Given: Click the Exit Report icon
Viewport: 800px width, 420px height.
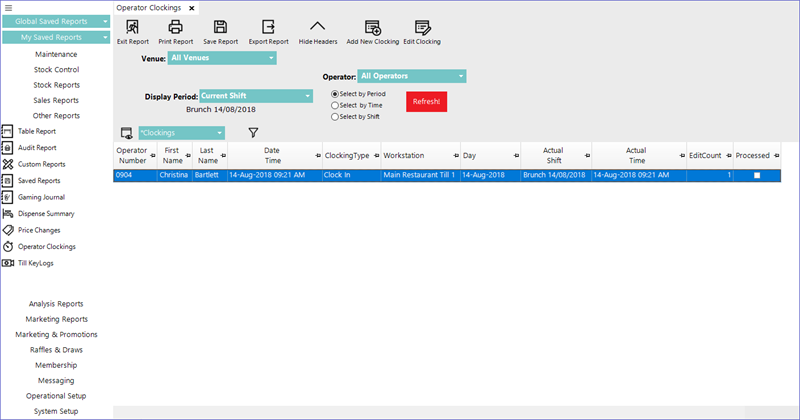Looking at the screenshot, I should coord(132,28).
